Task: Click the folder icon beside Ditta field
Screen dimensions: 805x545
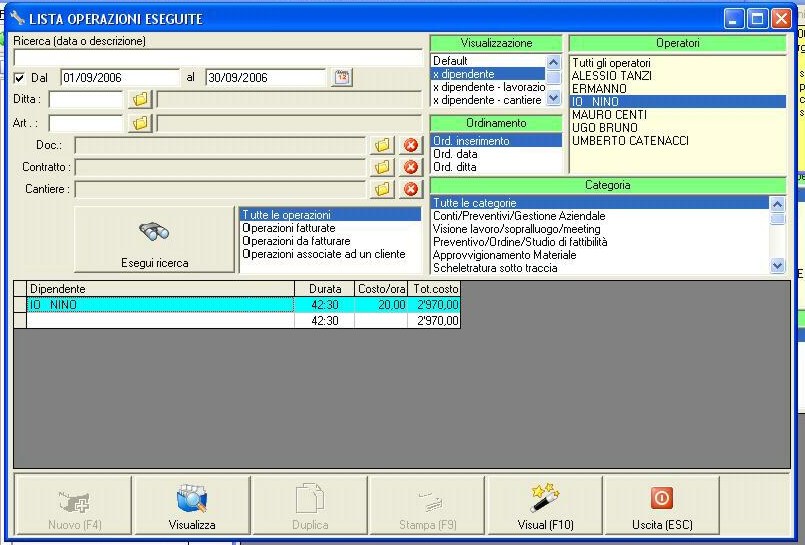Action: 140,99
